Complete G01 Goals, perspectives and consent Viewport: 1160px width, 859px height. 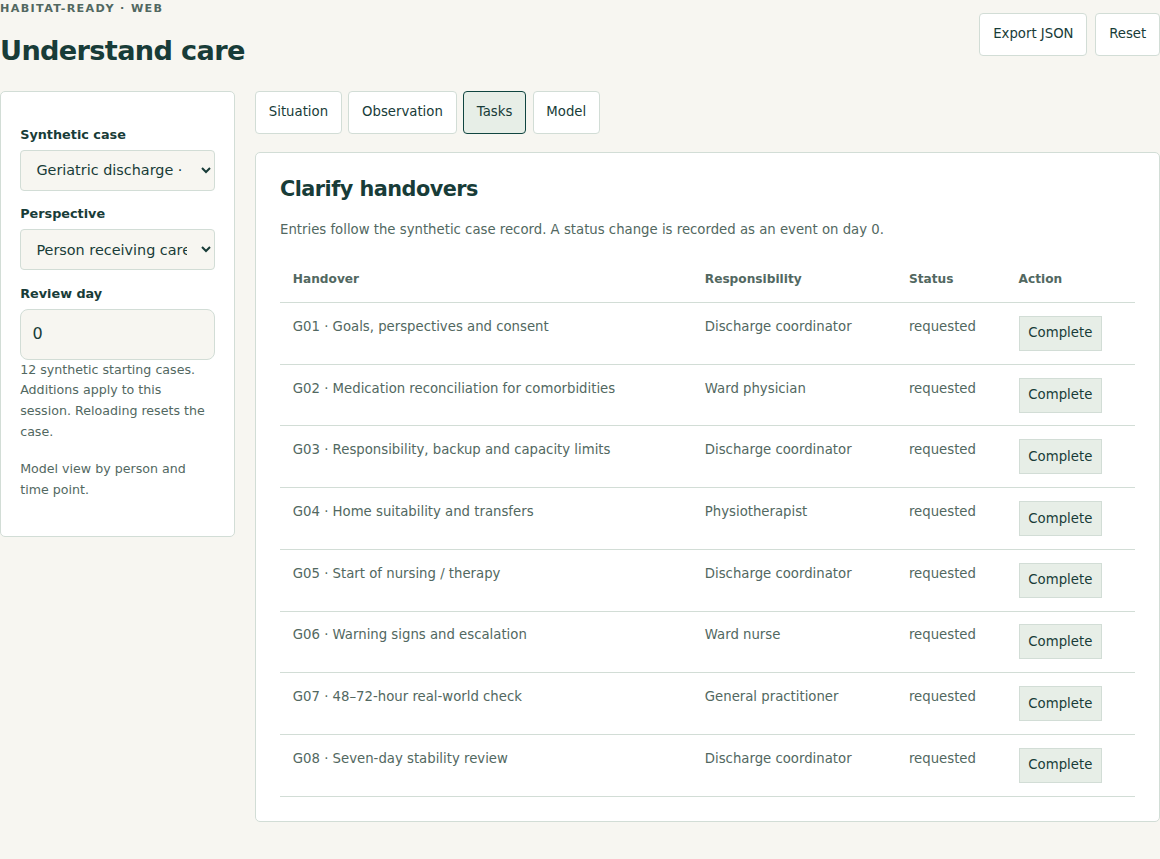pos(1060,333)
